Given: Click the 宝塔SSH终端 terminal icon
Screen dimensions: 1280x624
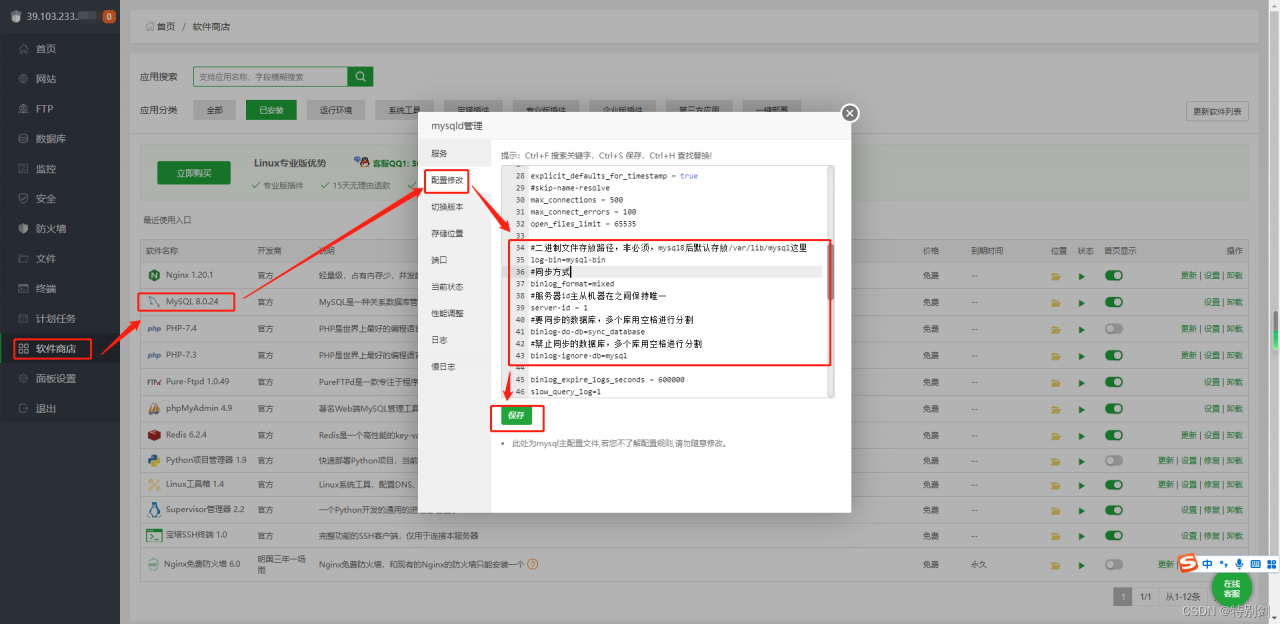Looking at the screenshot, I should click(154, 535).
